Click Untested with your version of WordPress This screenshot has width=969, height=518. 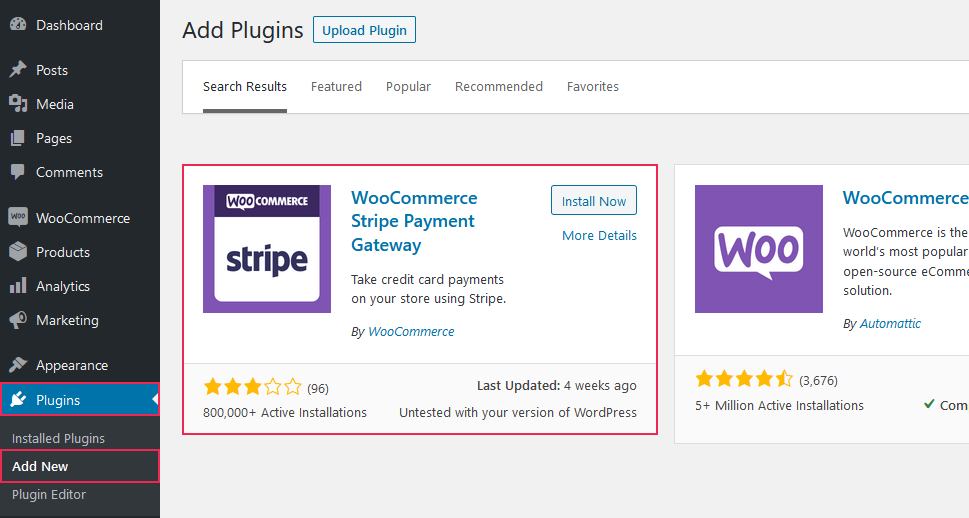518,412
